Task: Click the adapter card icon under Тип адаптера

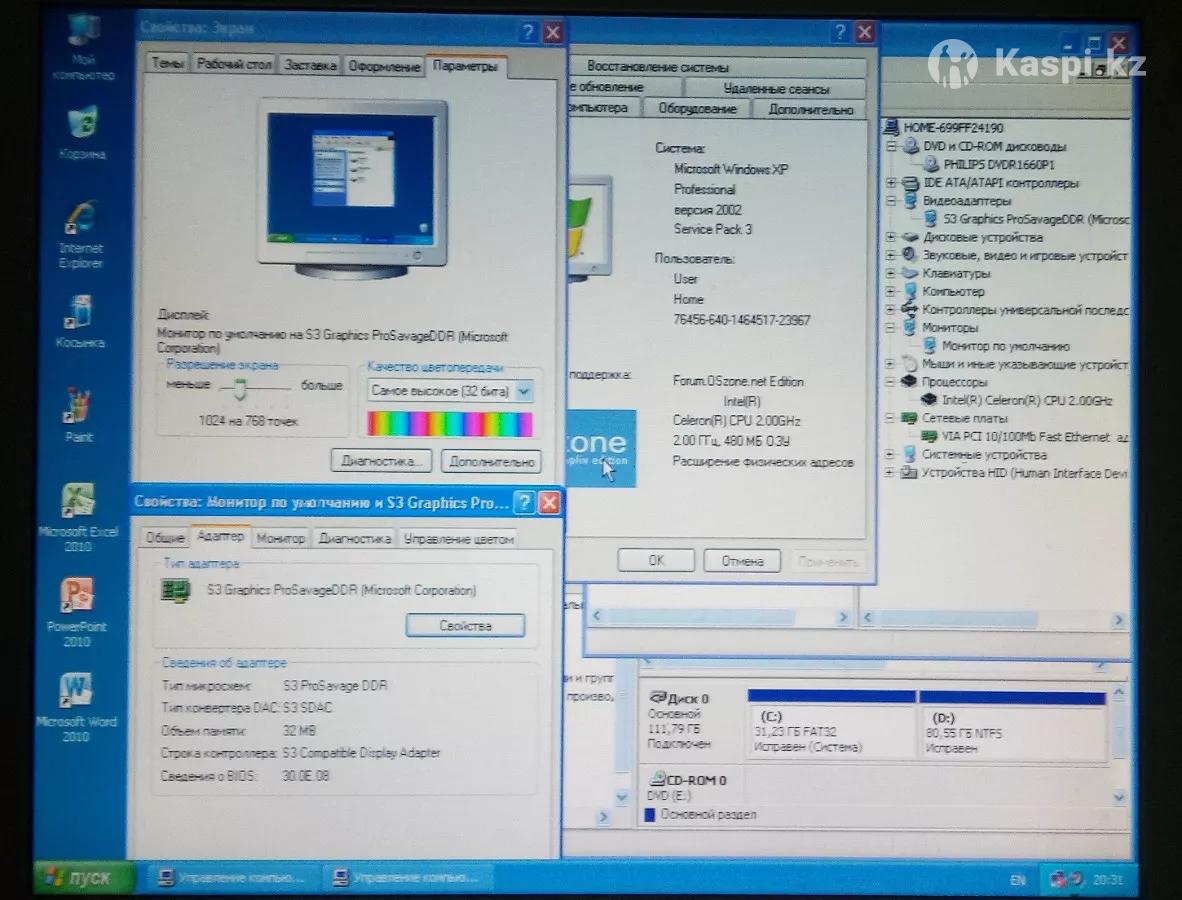Action: coord(176,590)
